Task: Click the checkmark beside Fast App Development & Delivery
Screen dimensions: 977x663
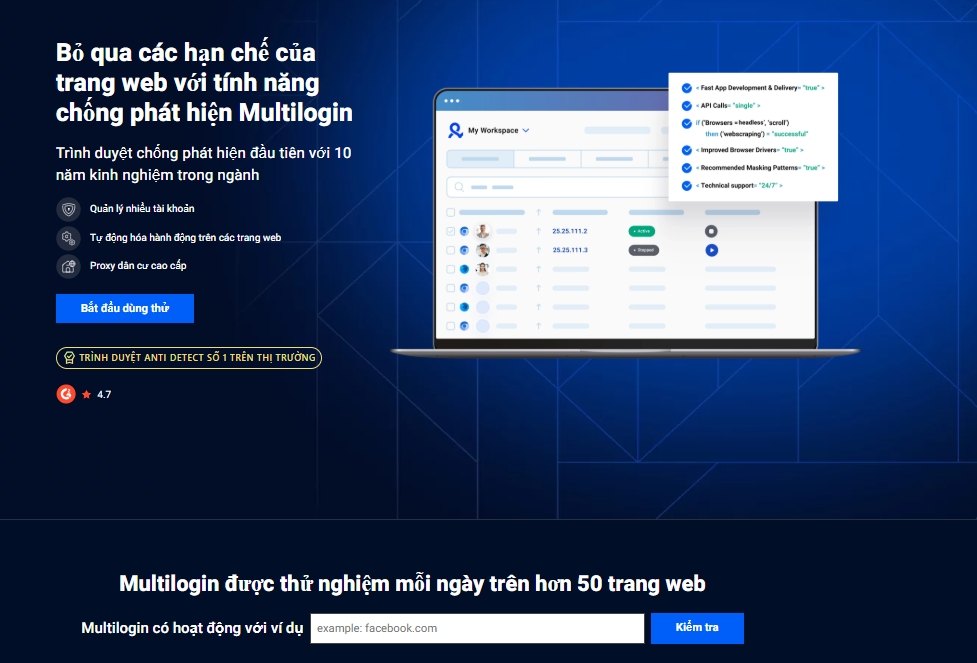Action: [687, 88]
